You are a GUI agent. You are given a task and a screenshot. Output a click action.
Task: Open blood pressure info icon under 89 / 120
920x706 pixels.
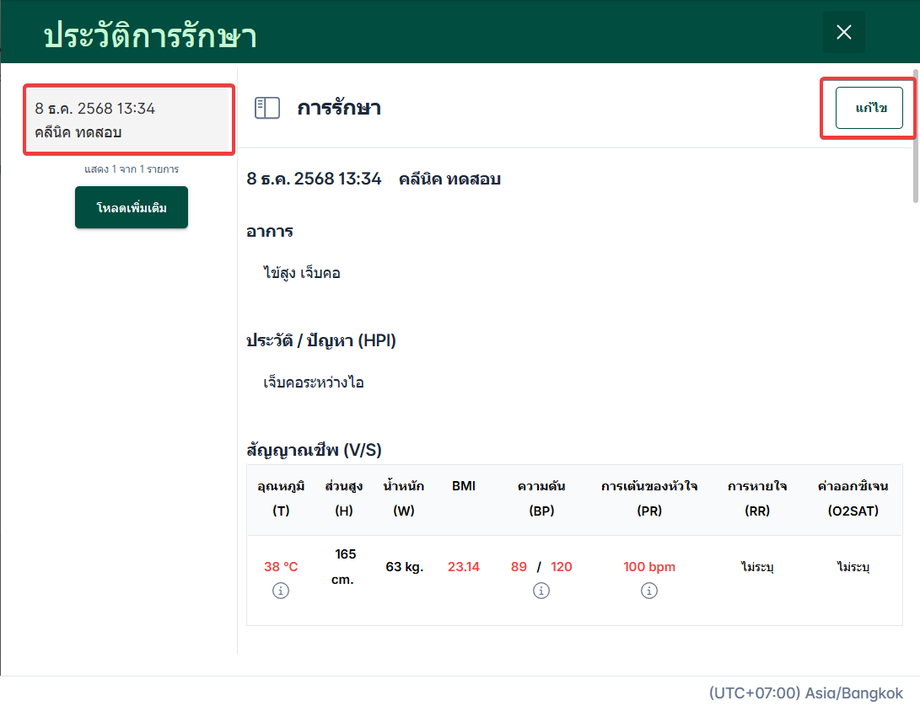[x=541, y=590]
